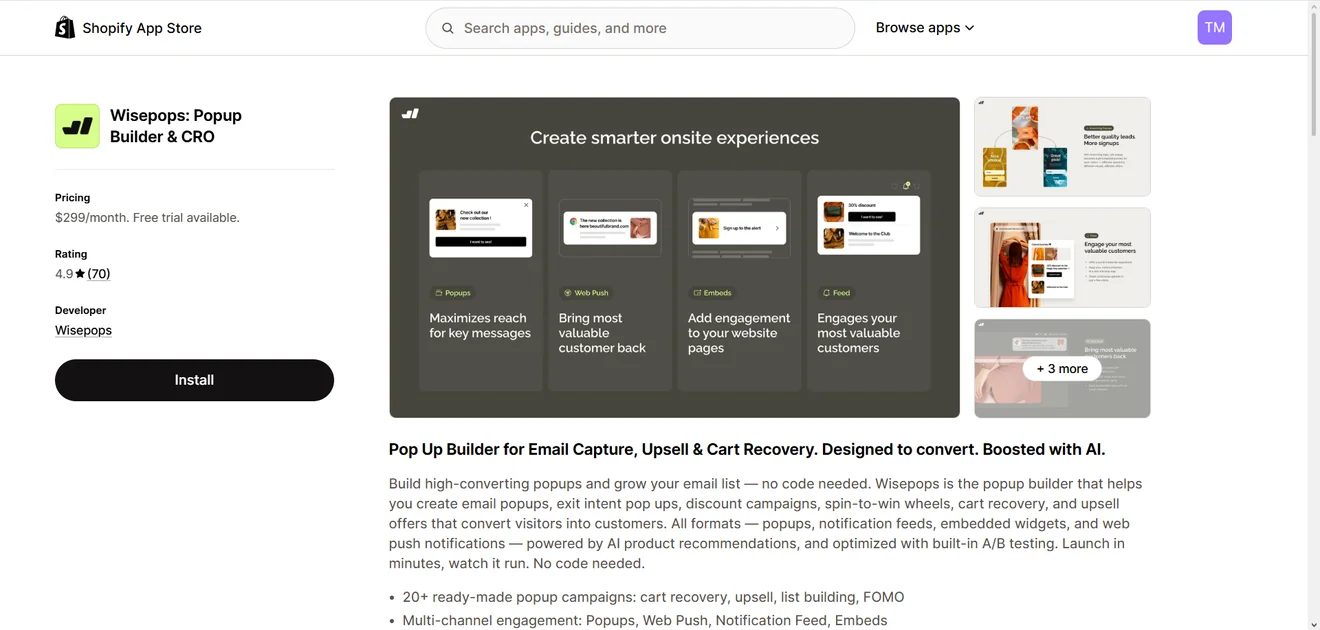The width and height of the screenshot is (1320, 630).
Task: Open the main onsite experiences screenshot
Action: coord(674,257)
